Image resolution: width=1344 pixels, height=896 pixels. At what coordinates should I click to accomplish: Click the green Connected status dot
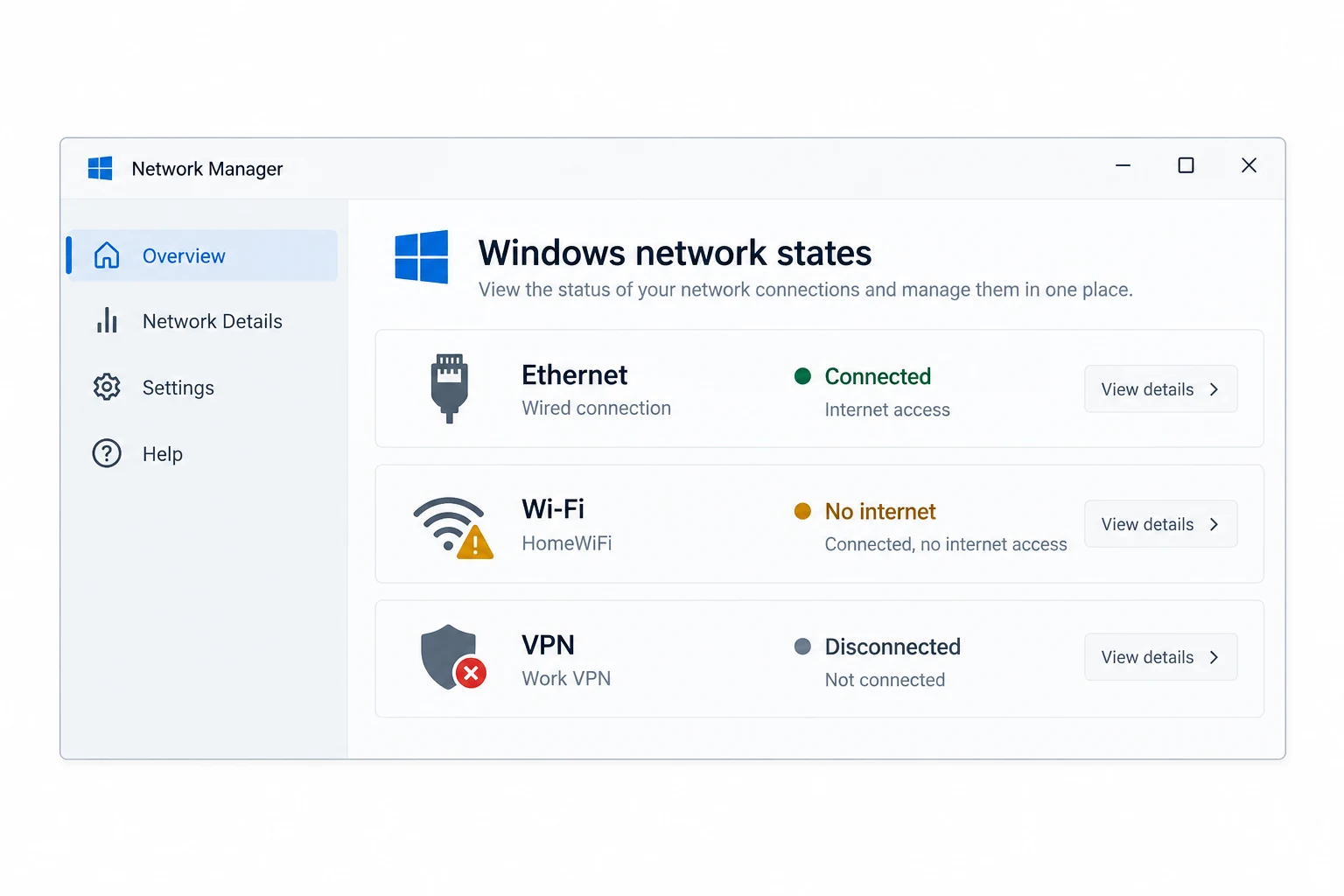pos(802,376)
